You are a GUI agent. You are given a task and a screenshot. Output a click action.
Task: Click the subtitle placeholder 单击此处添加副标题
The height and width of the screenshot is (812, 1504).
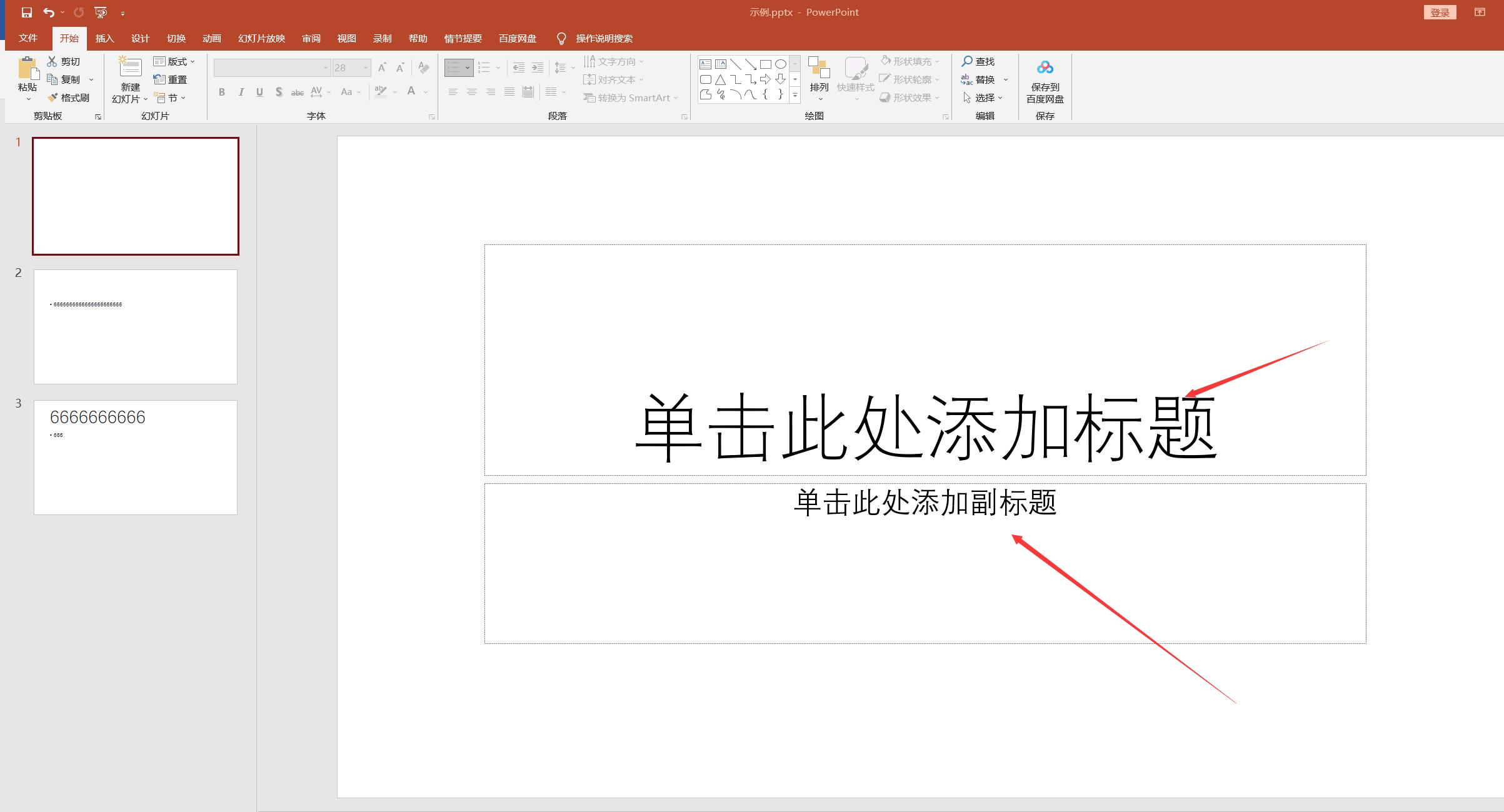coord(925,503)
